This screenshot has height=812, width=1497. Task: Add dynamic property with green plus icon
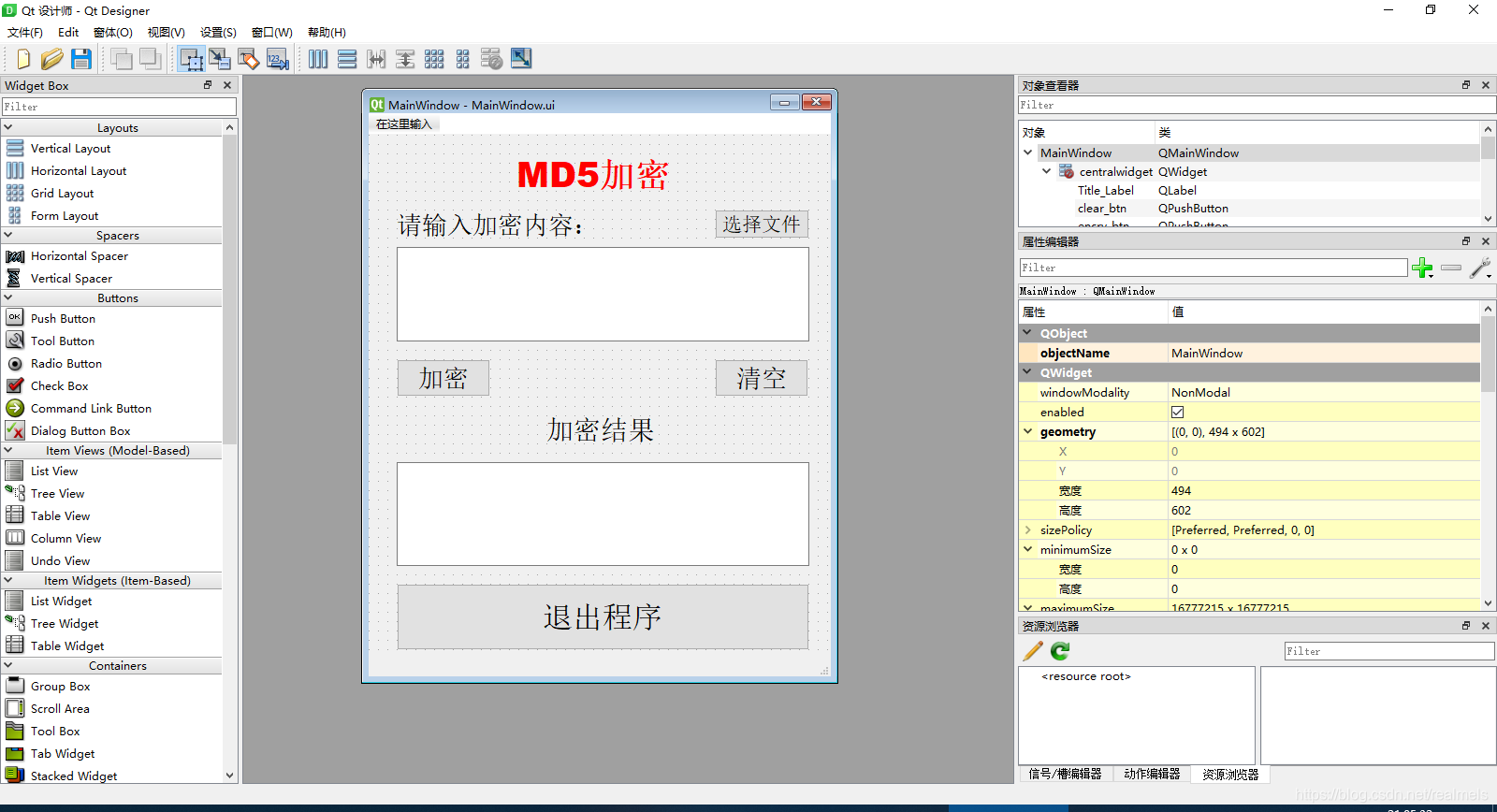point(1422,268)
